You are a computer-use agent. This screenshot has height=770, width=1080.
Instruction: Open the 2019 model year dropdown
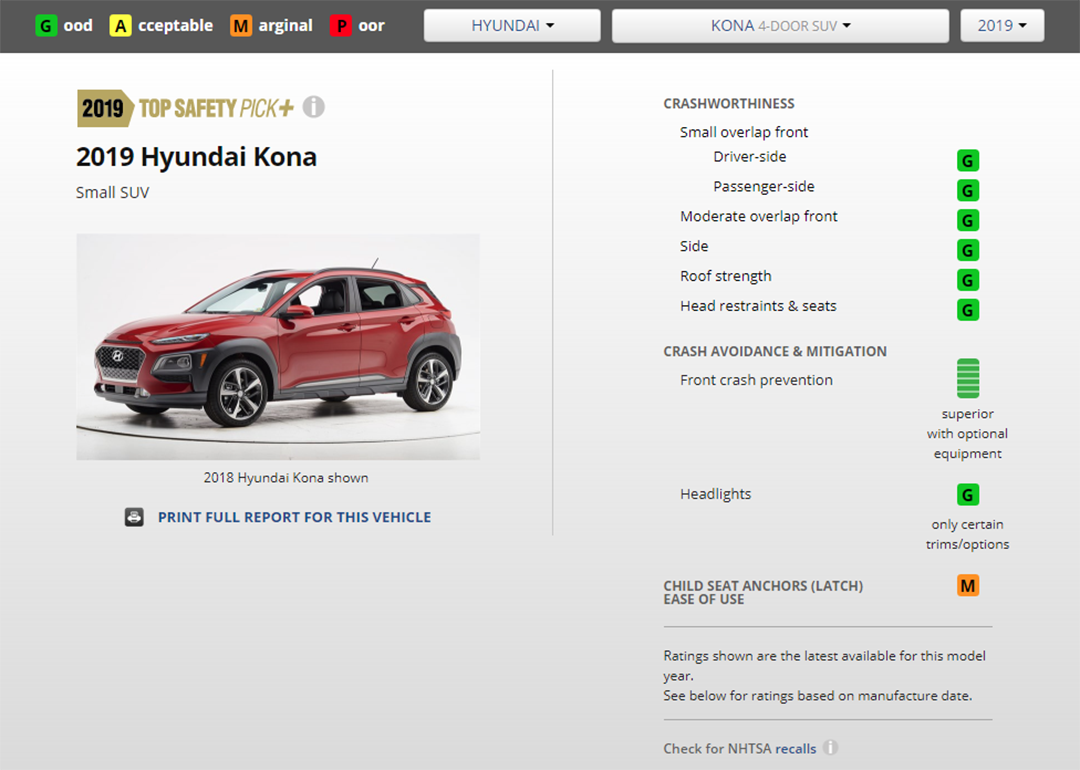1002,26
